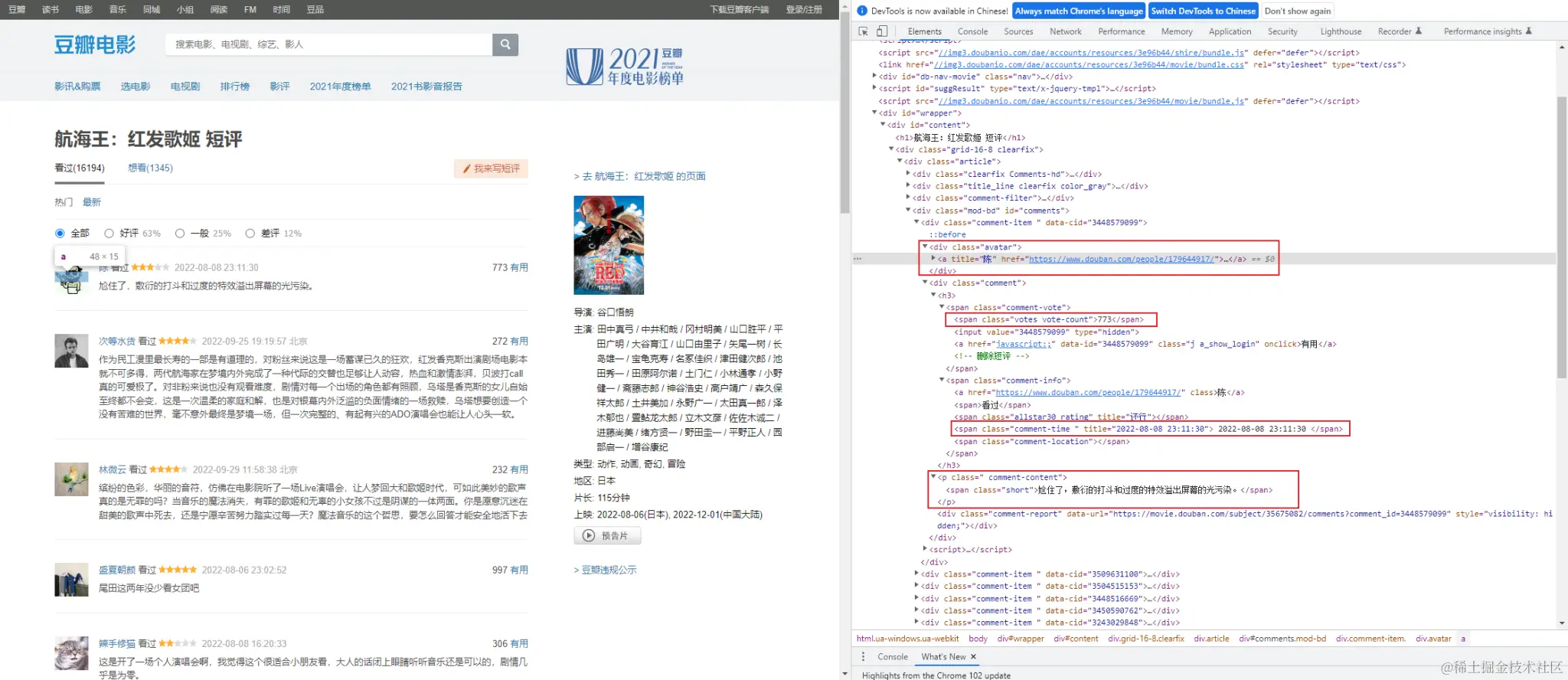
Task: Click the trailer play icon under the poster
Action: (589, 536)
